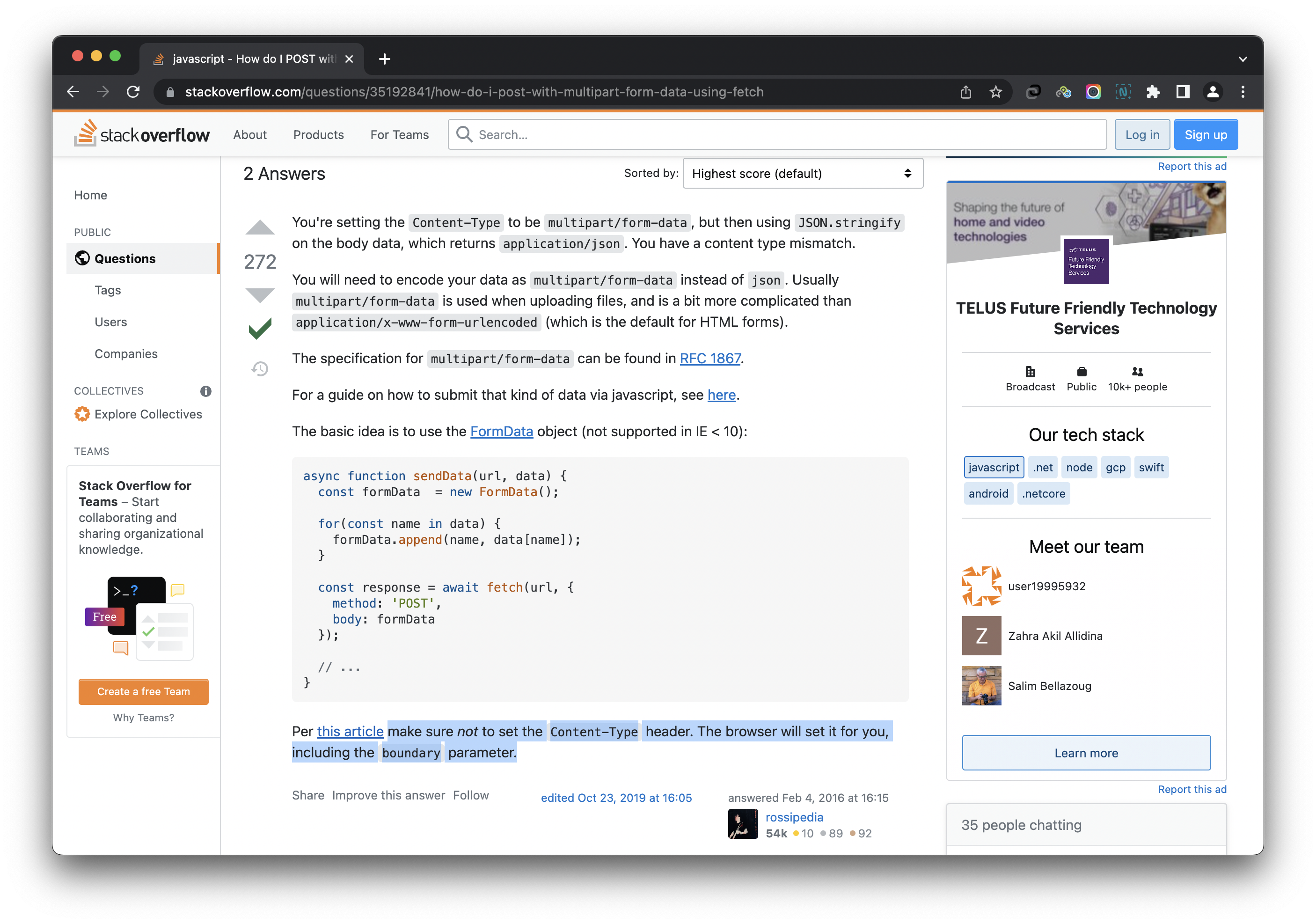Bookmark this page with the star icon
Viewport: 1316px width, 924px height.
[x=995, y=92]
